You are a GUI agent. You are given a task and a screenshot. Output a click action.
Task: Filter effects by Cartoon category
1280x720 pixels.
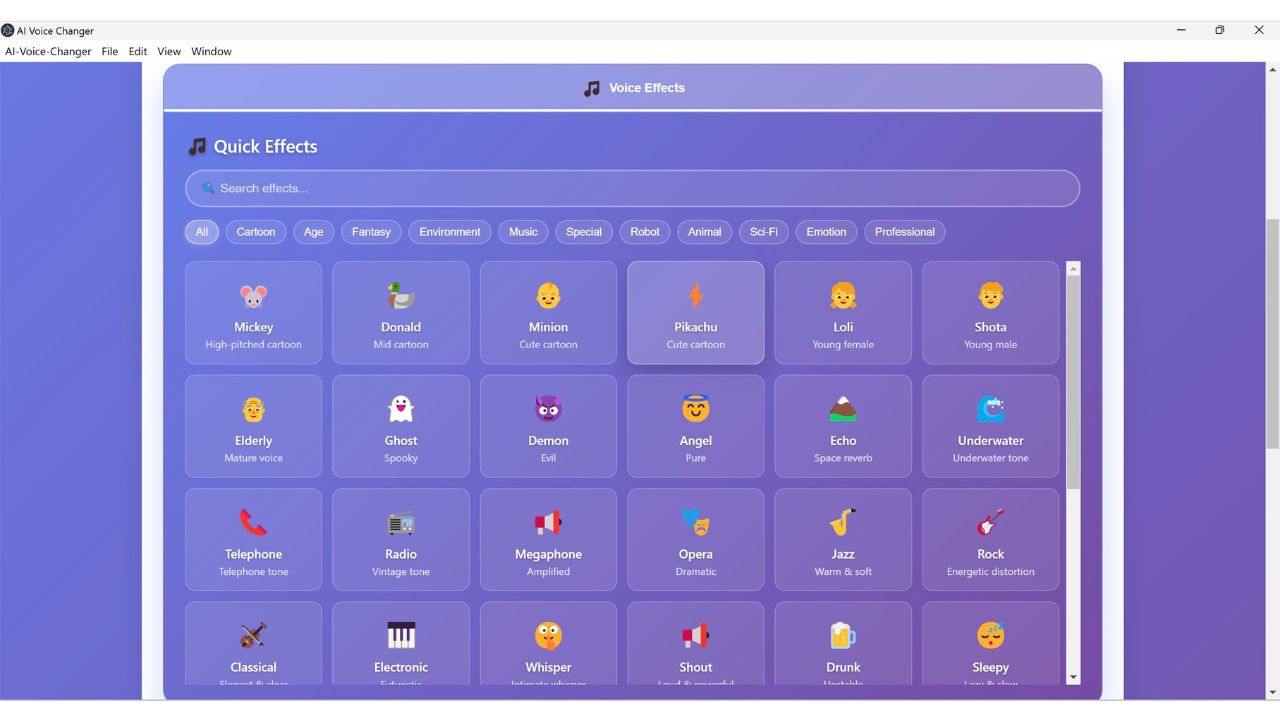click(256, 232)
